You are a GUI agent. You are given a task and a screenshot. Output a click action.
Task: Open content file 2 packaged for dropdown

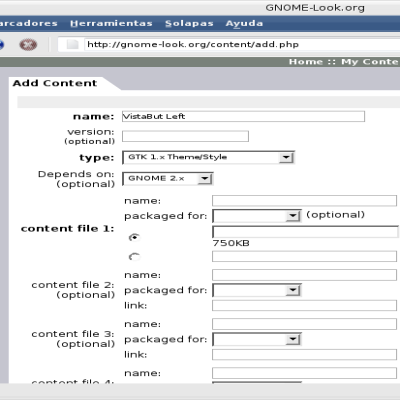point(257,290)
